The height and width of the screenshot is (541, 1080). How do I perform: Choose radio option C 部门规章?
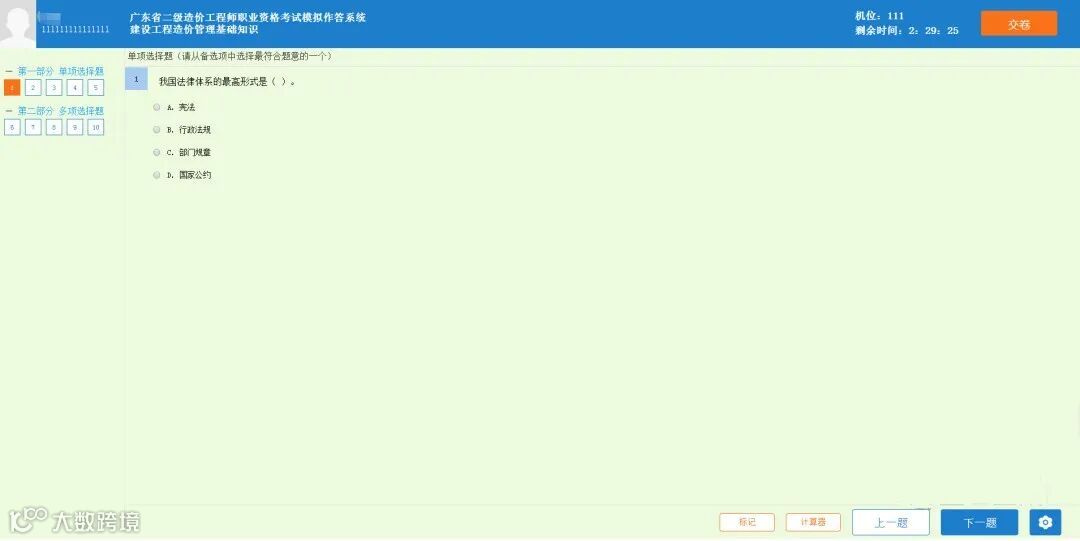point(156,152)
